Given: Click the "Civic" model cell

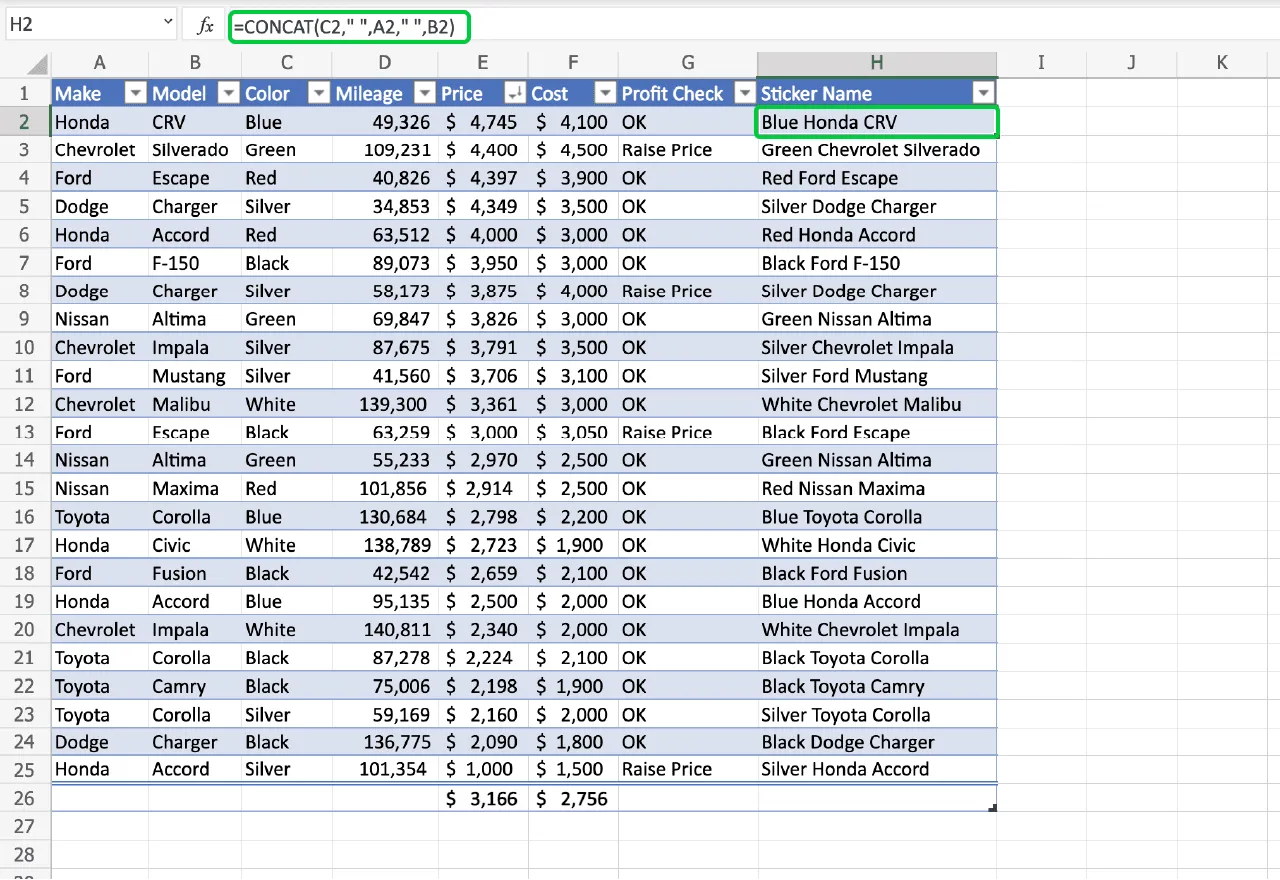Looking at the screenshot, I should [194, 545].
